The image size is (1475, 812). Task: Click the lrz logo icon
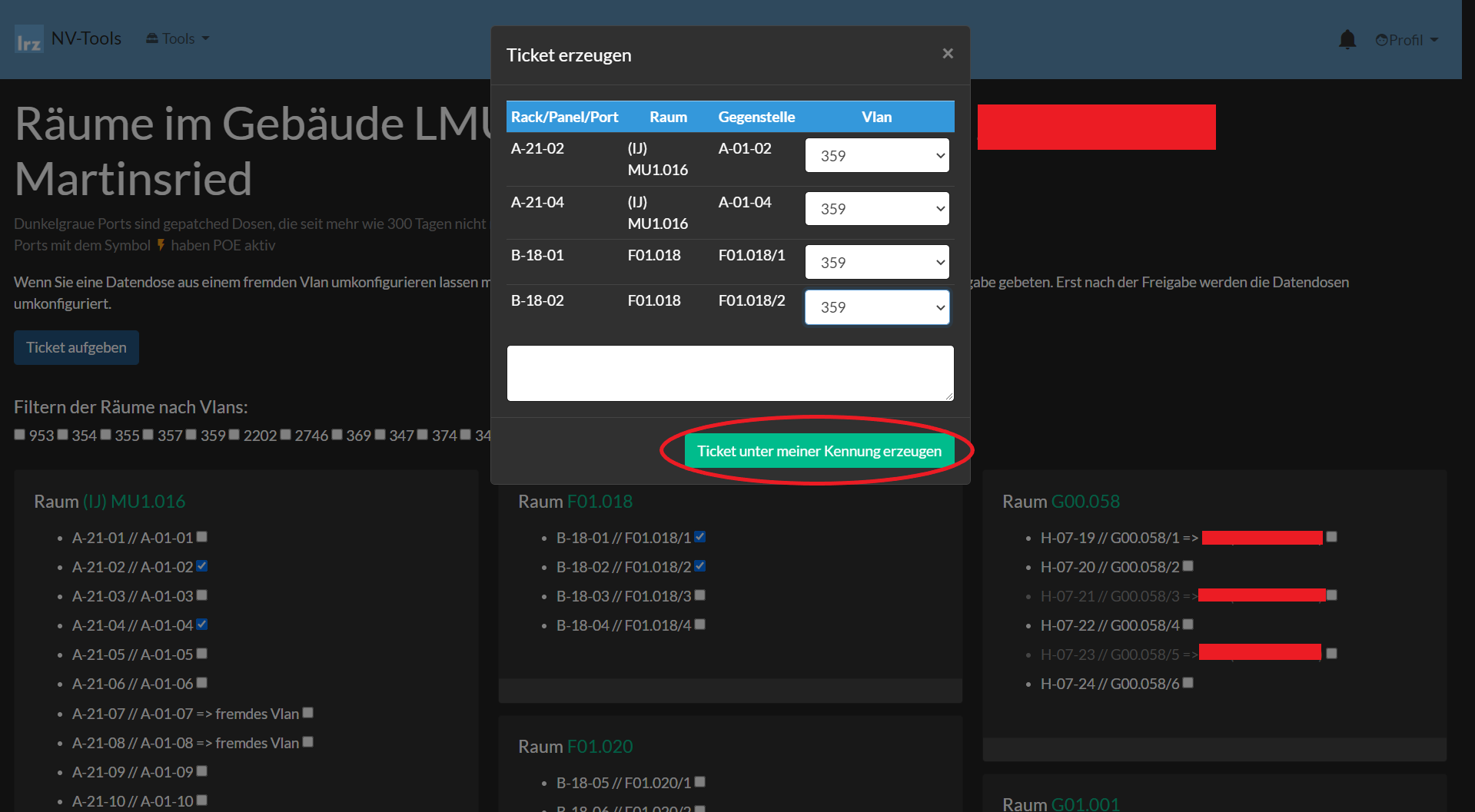[x=28, y=40]
